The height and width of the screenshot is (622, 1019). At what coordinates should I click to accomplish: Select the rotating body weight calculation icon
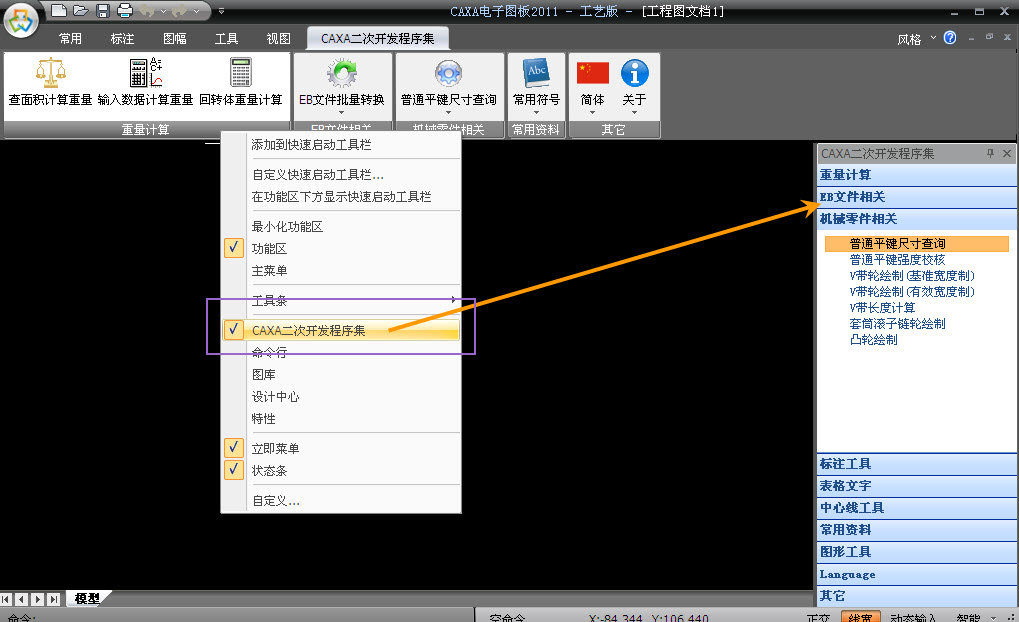(240, 72)
